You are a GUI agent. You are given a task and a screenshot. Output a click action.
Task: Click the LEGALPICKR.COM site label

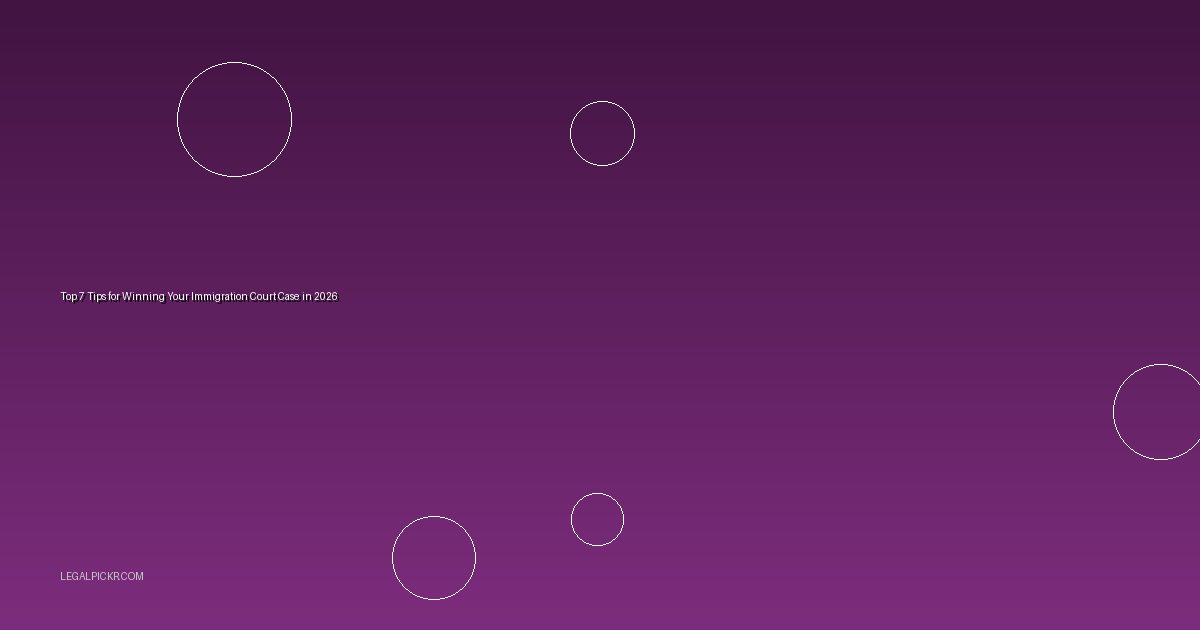(x=101, y=576)
